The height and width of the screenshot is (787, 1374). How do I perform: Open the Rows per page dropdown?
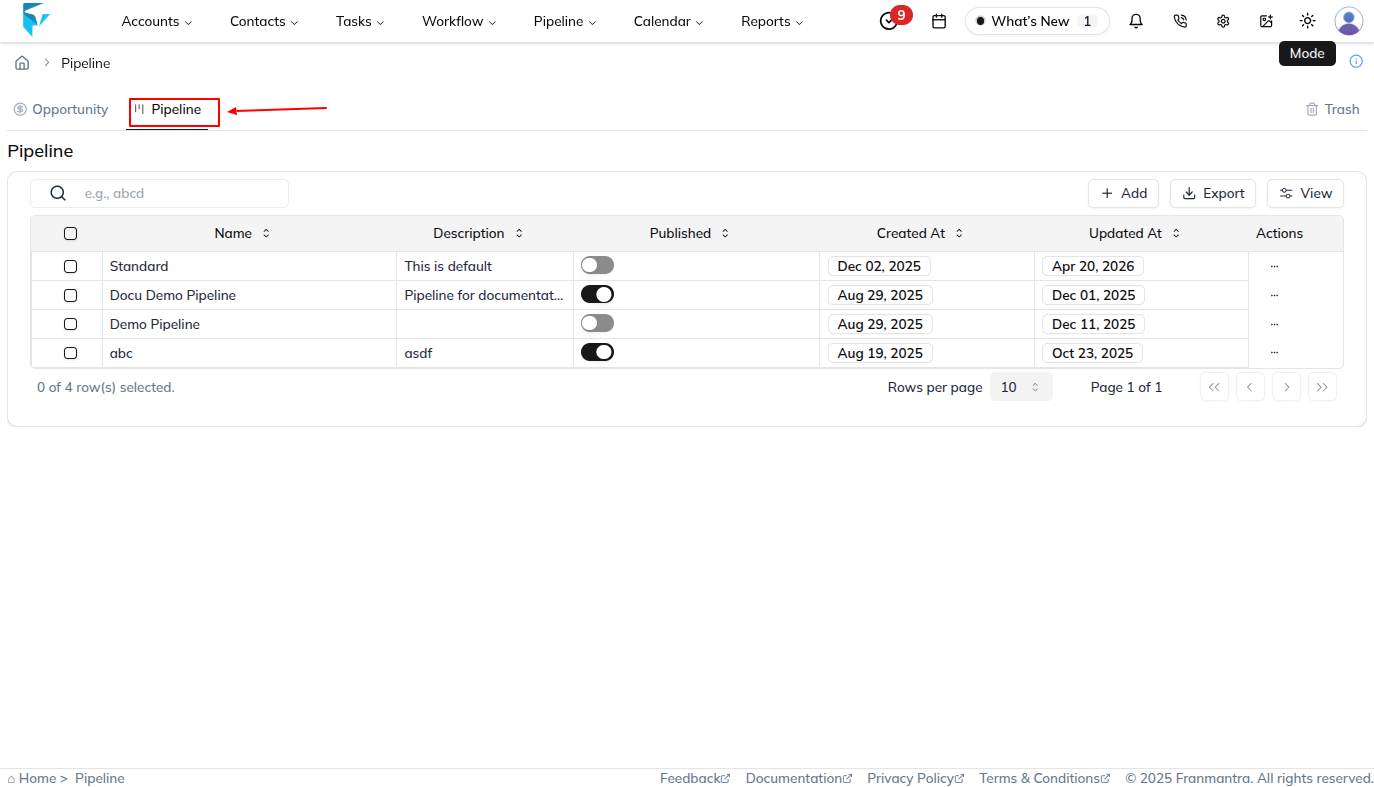(x=1021, y=387)
